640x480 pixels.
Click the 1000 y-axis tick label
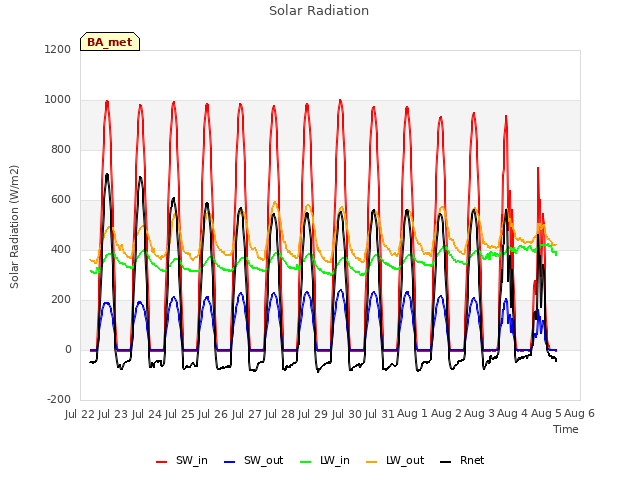[x=58, y=100]
